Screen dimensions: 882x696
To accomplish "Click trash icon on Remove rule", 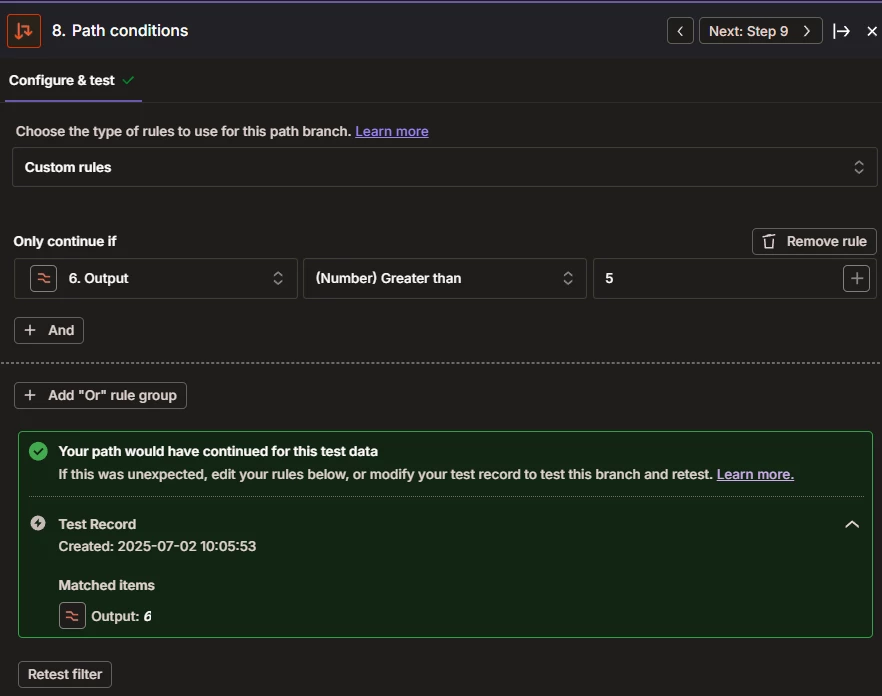I will tap(768, 241).
